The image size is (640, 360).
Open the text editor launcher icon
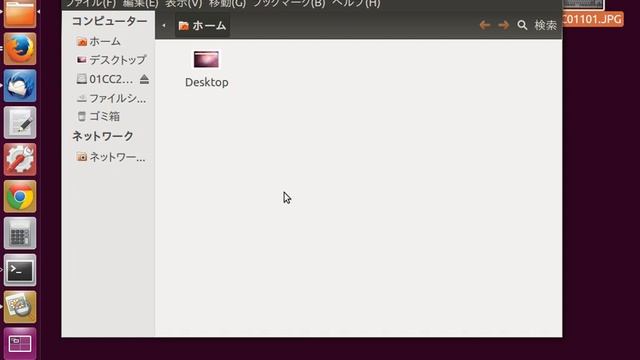[x=20, y=123]
